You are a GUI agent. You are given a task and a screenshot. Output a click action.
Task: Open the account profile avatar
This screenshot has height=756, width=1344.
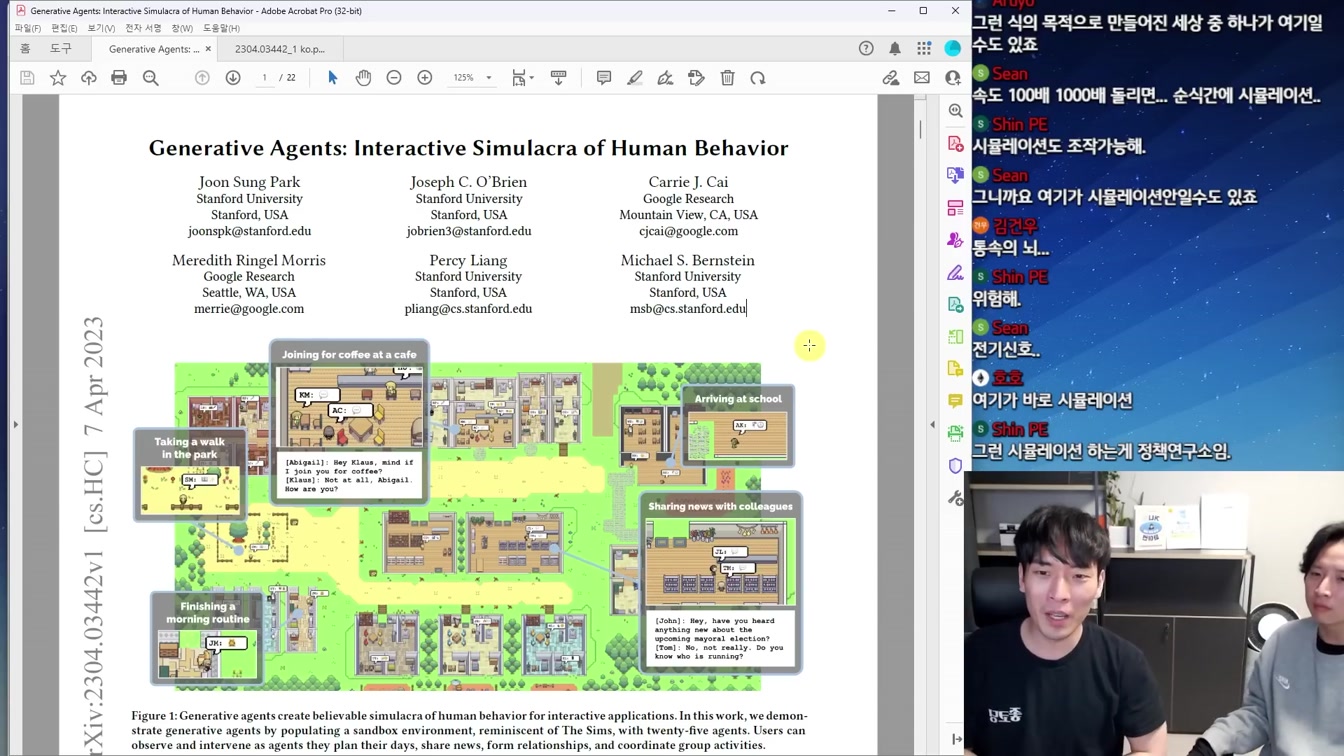point(953,48)
